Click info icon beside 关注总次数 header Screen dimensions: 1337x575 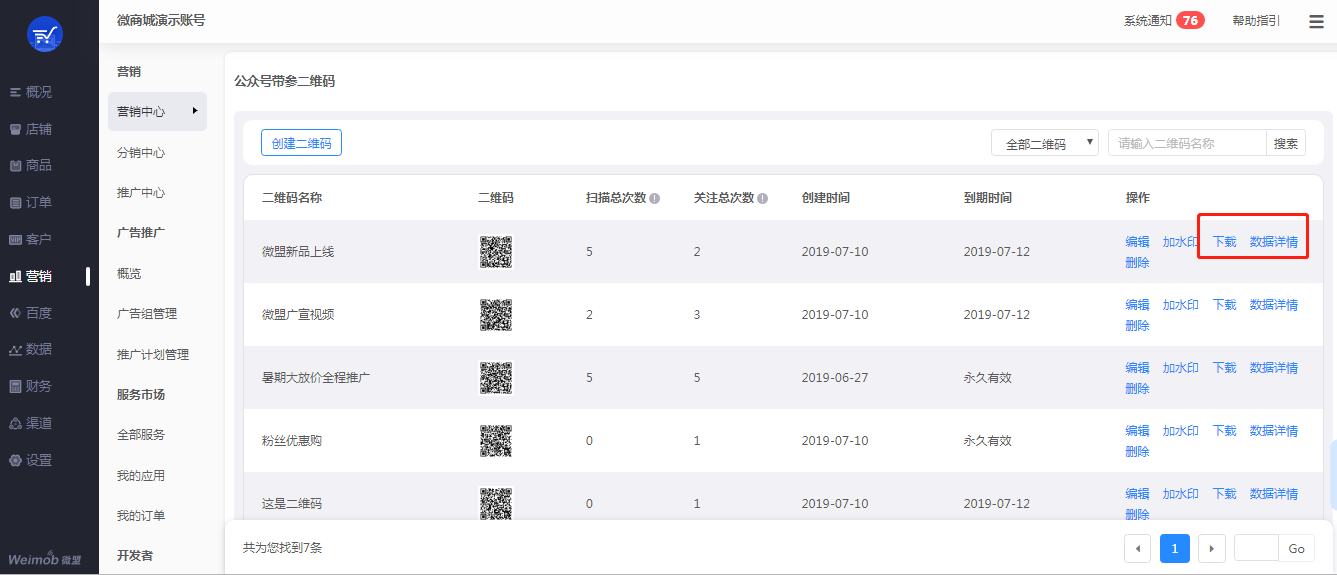pyautogui.click(x=763, y=198)
